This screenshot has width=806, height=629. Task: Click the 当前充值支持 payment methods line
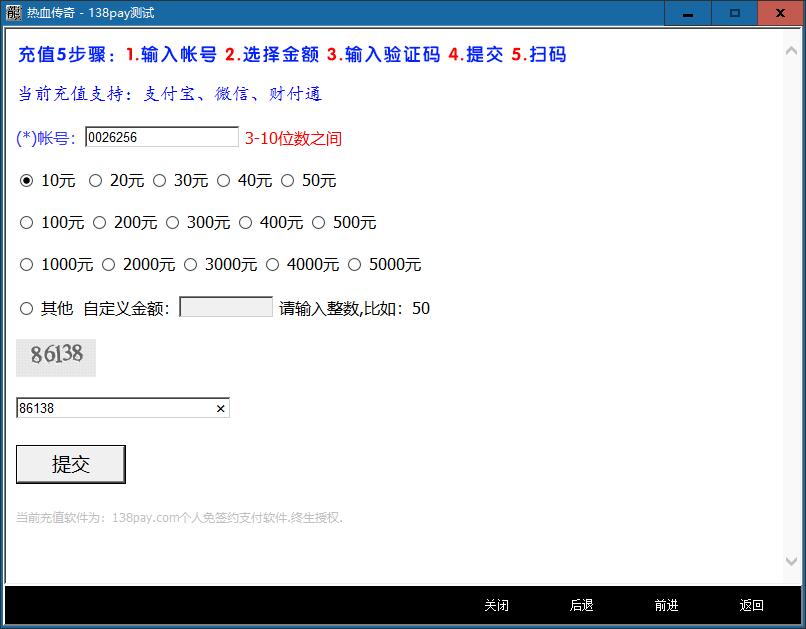[170, 94]
